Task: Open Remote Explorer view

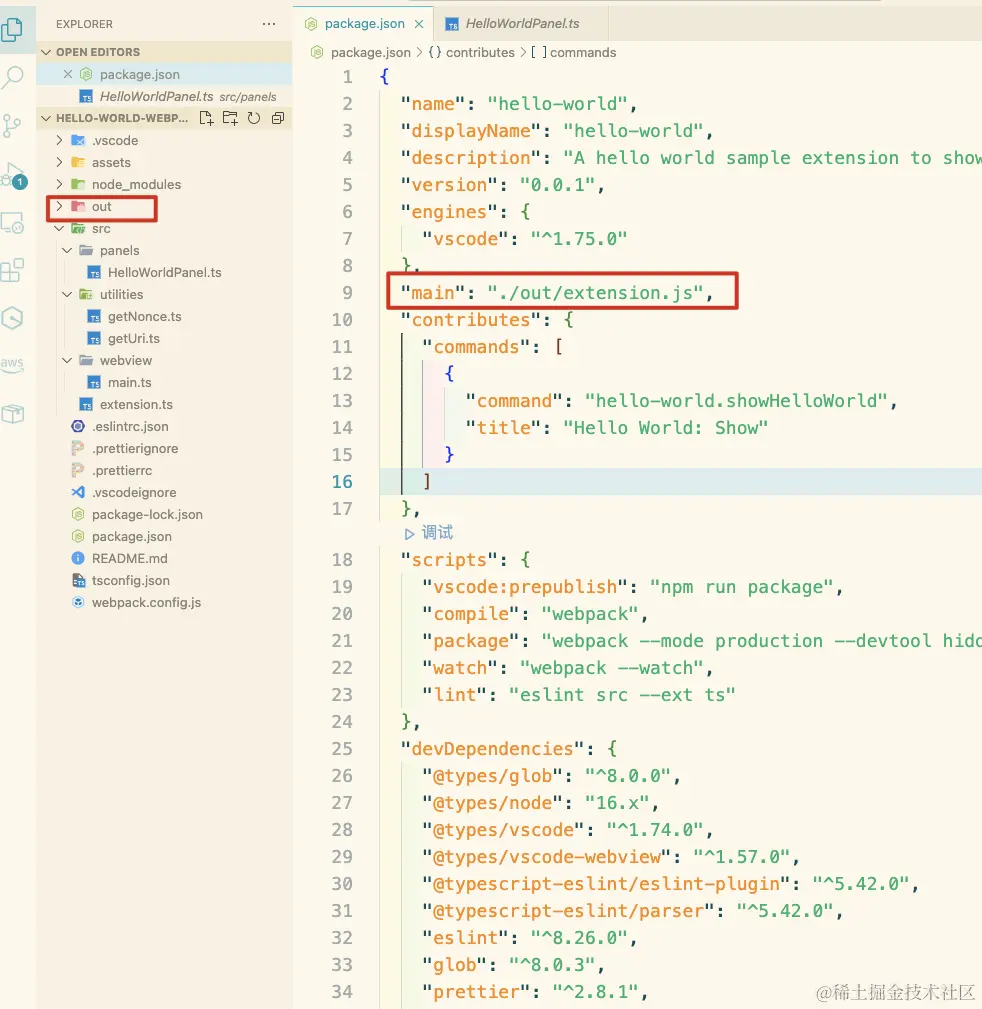Action: click(x=13, y=223)
